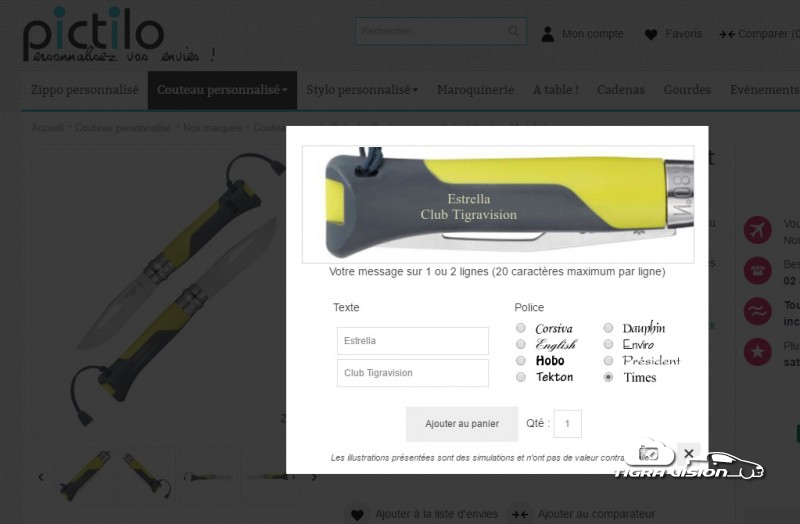
Task: Click heart icon for Ajouter à la liste d'envies
Action: coord(358,515)
